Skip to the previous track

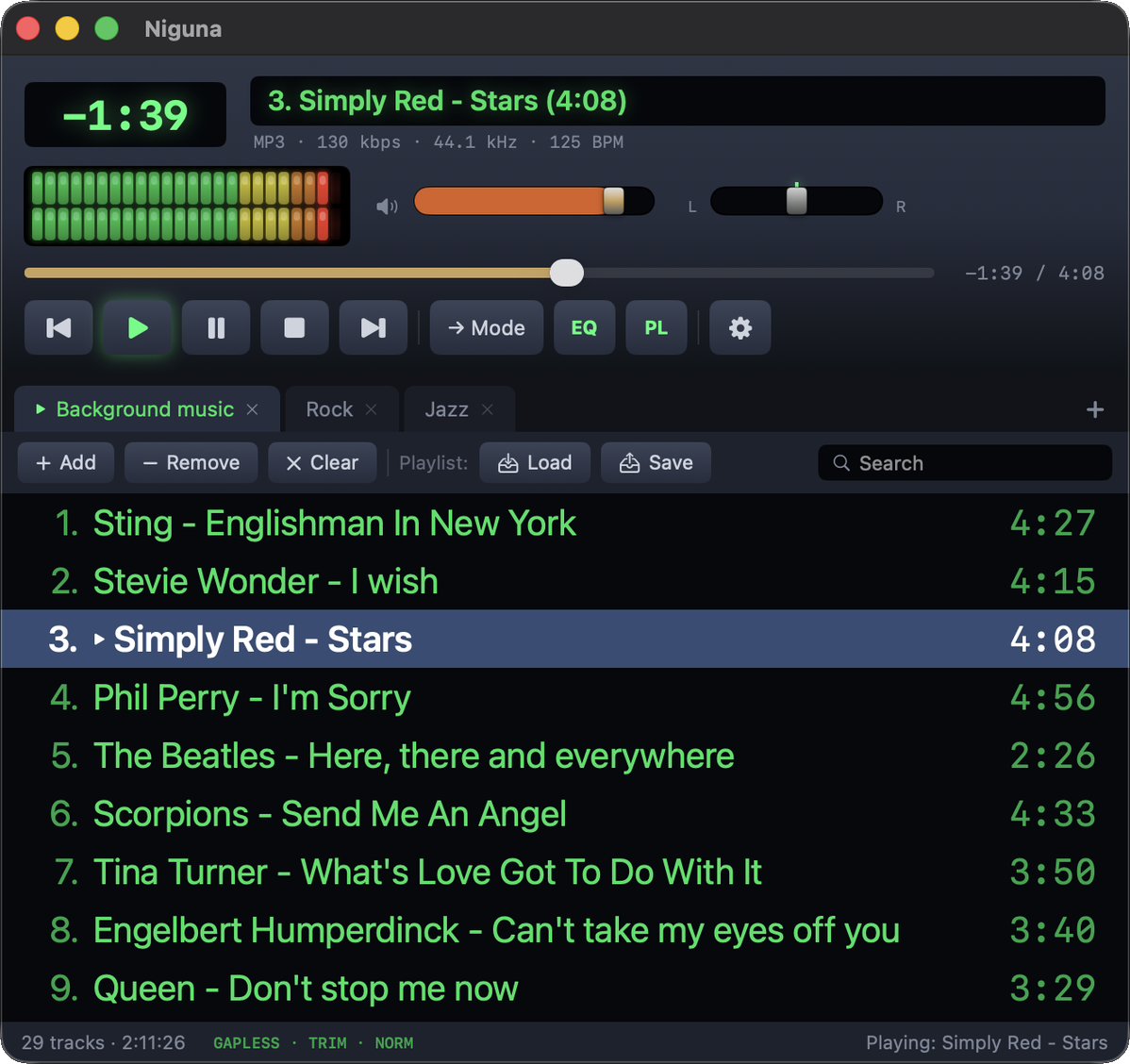point(58,328)
